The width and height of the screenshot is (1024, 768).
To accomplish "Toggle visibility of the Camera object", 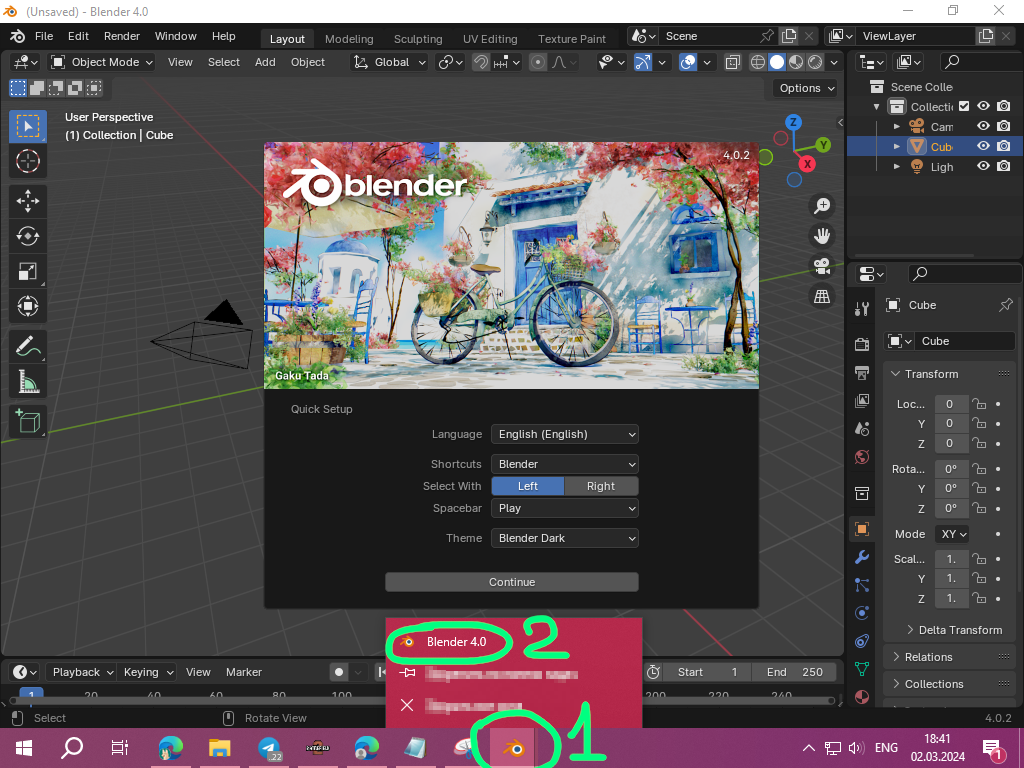I will point(983,126).
